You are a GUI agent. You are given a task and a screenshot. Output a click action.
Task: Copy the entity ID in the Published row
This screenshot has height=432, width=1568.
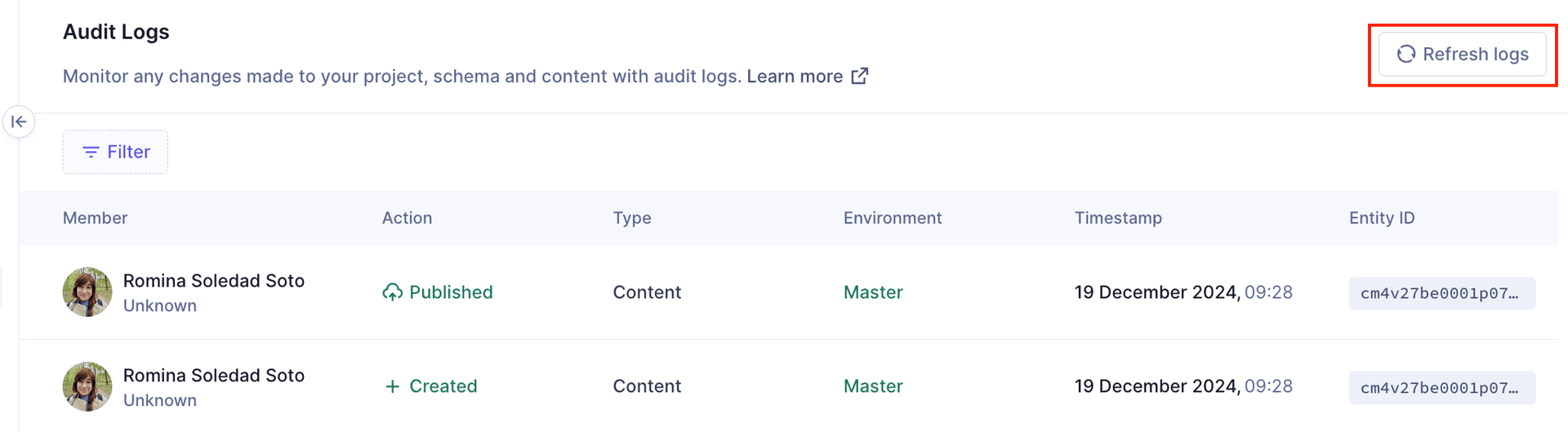1442,293
